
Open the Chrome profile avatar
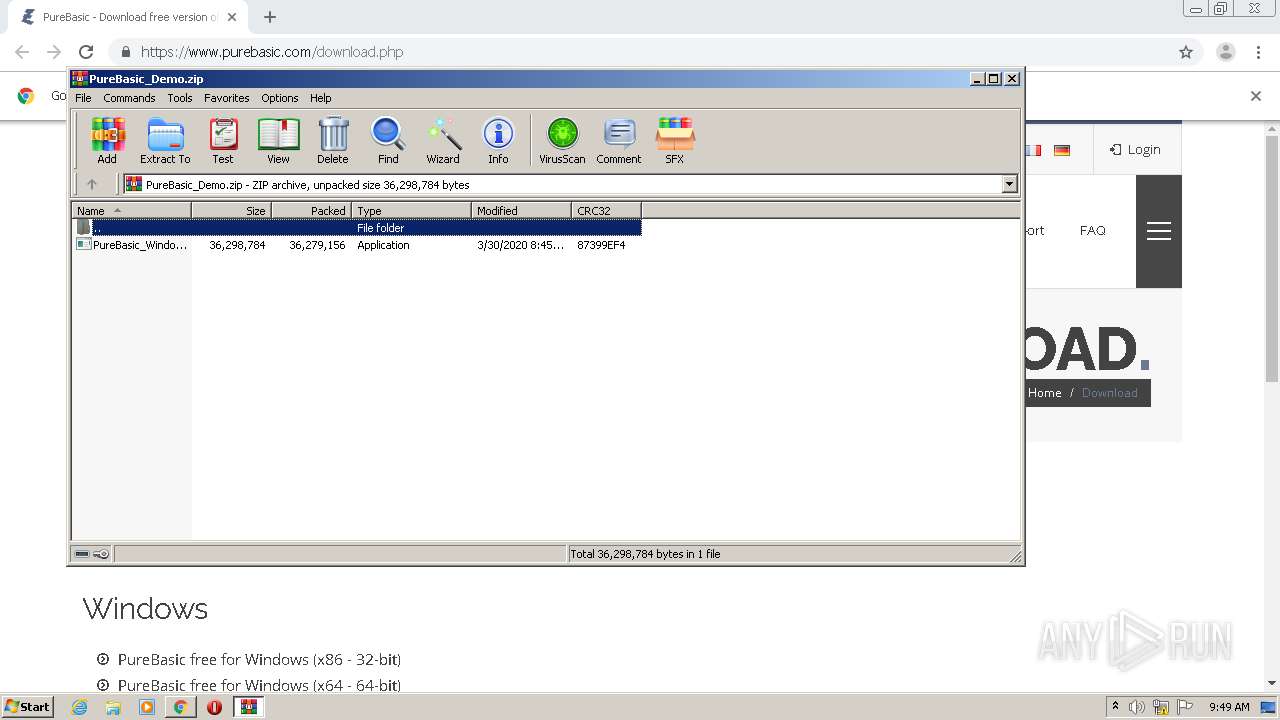(x=1226, y=52)
